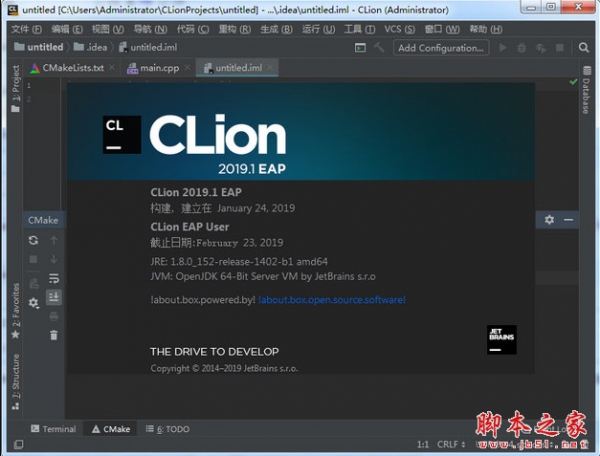Click the CMake panel title
Image resolution: width=600 pixels, height=456 pixels.
(43, 220)
